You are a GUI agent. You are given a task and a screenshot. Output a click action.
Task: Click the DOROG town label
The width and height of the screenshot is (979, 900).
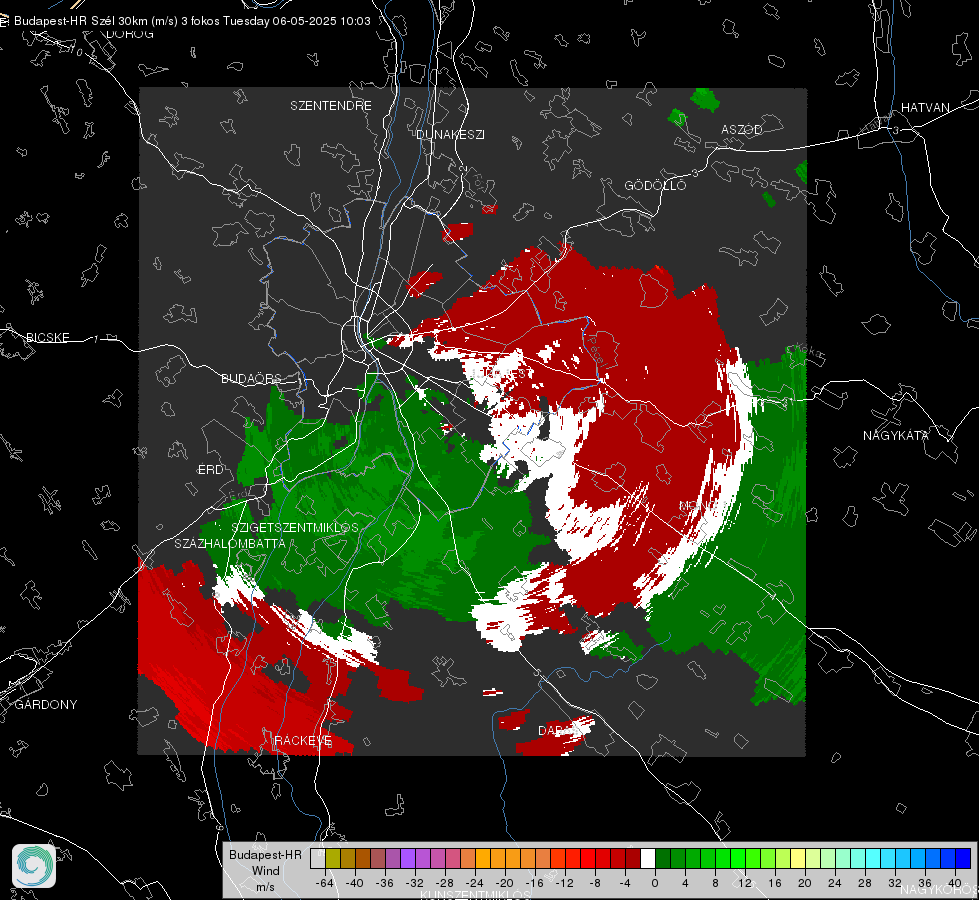point(130,34)
